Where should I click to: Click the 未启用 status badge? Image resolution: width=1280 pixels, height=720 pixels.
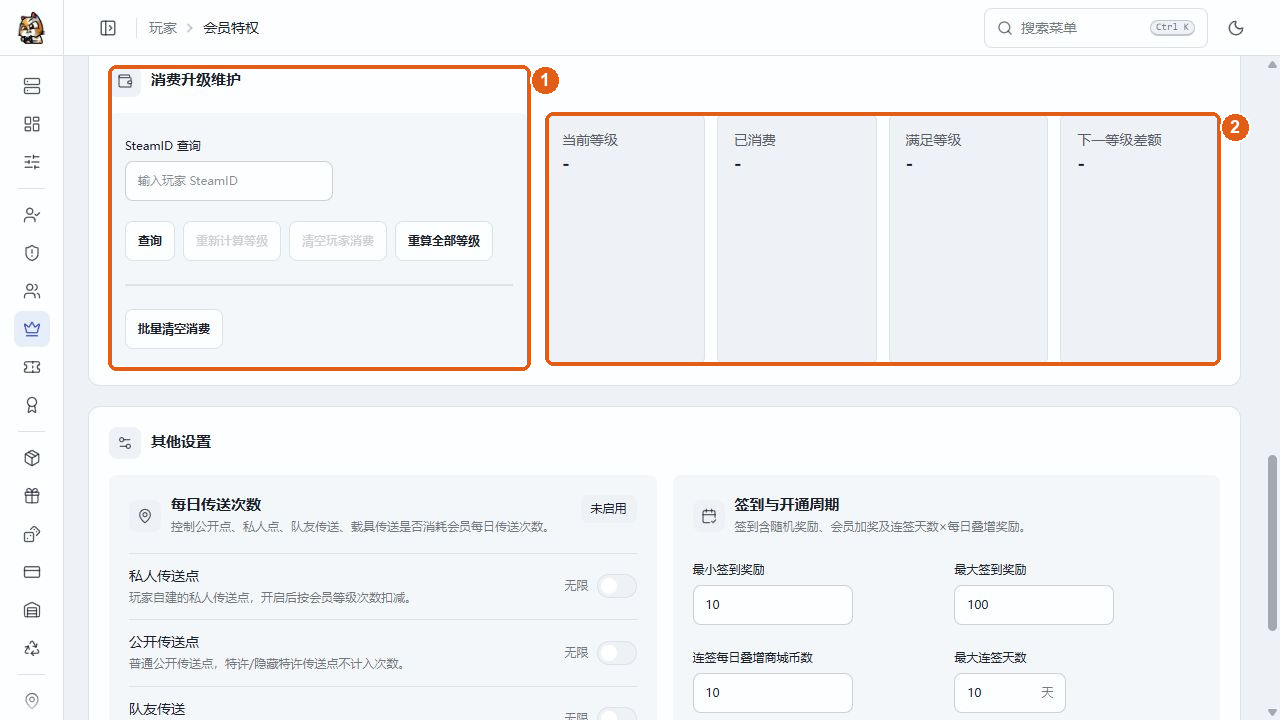tap(609, 509)
